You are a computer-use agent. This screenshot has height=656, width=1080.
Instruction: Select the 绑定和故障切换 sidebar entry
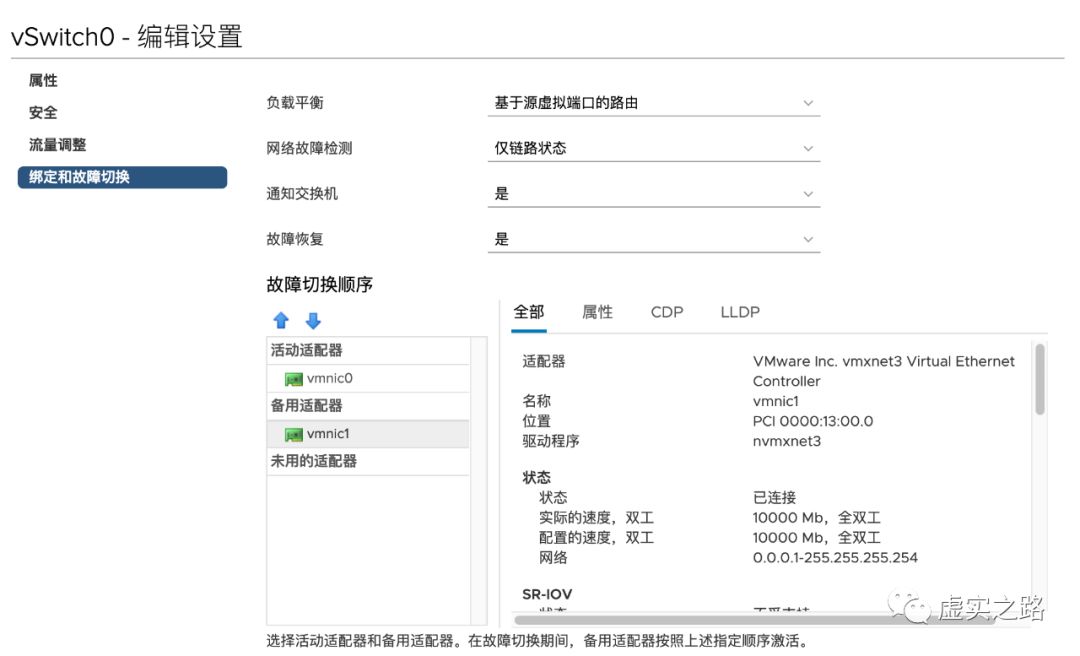coord(77,177)
